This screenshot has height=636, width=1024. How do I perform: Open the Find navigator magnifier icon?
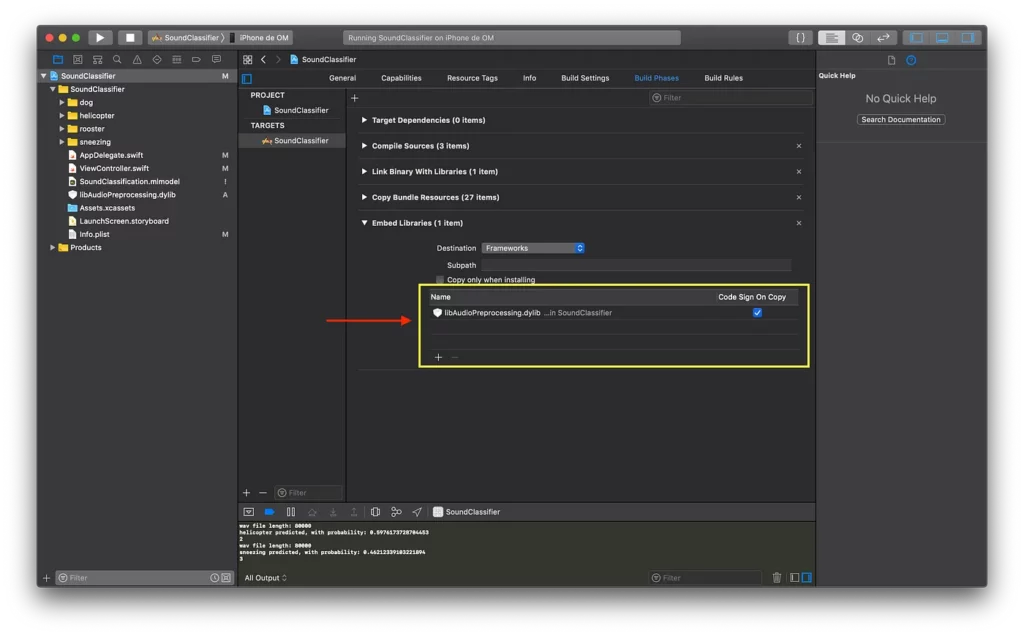tap(117, 59)
